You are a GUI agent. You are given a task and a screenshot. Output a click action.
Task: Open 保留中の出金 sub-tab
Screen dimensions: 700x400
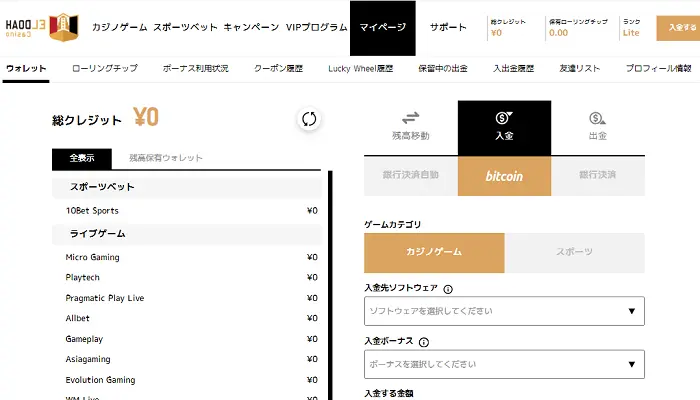tap(443, 68)
